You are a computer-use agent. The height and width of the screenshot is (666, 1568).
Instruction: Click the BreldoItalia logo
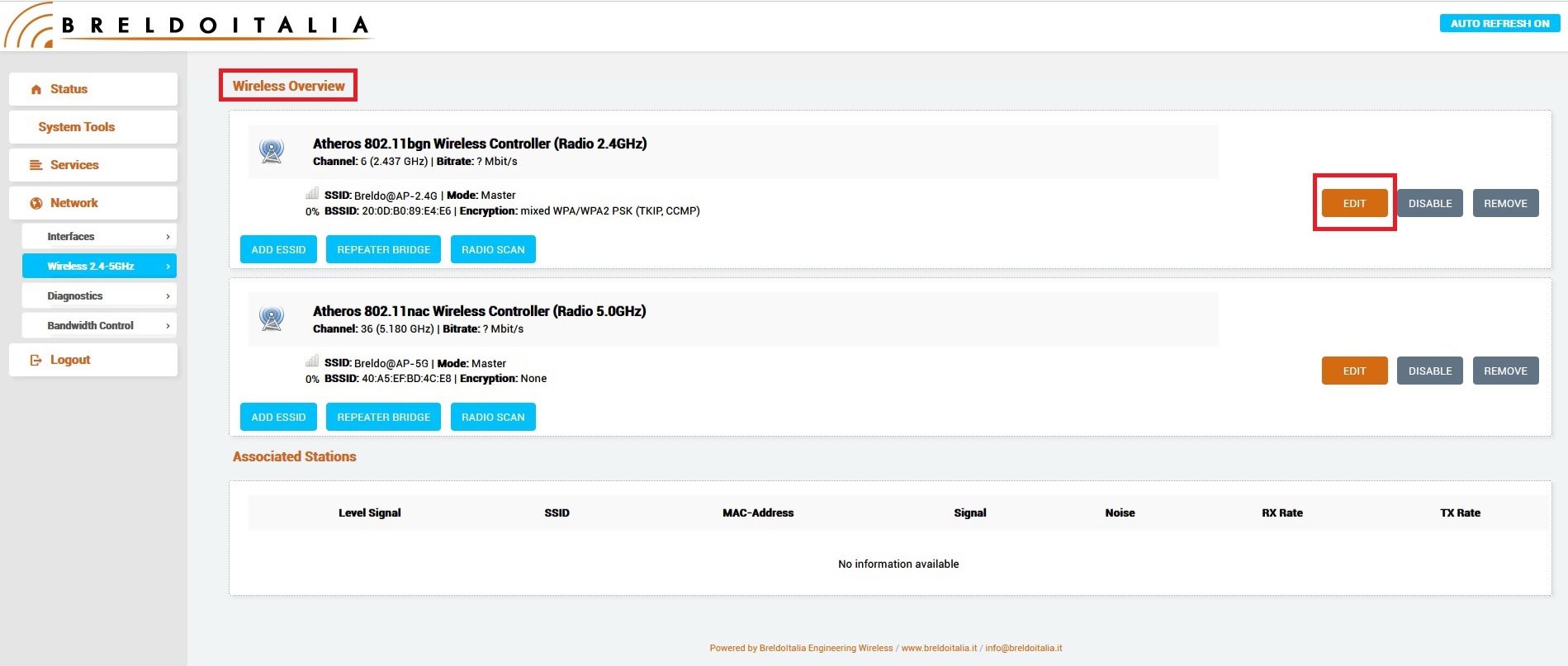click(188, 26)
